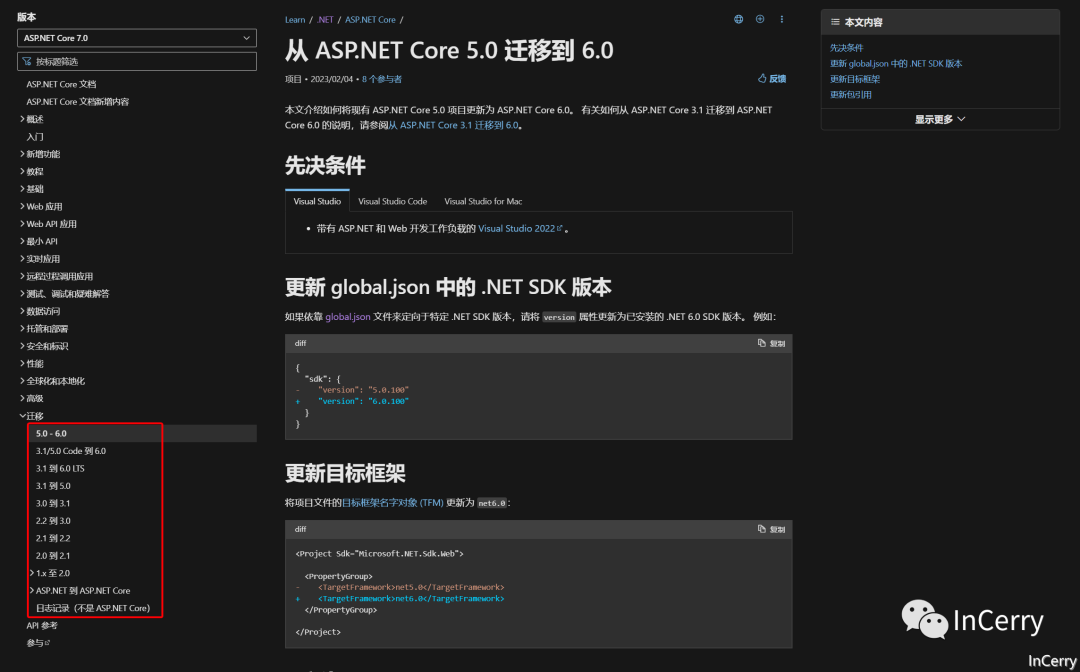Copy the TargetFramework diff code block
The height and width of the screenshot is (672, 1080).
click(771, 529)
